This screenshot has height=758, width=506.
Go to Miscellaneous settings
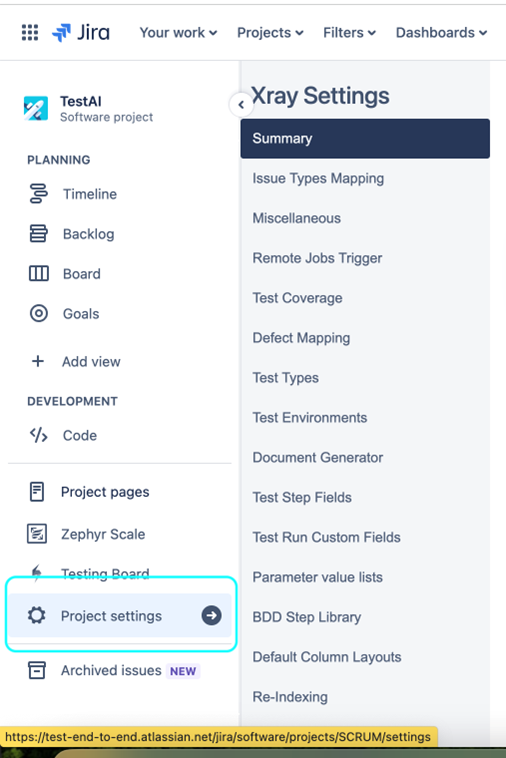coord(296,218)
